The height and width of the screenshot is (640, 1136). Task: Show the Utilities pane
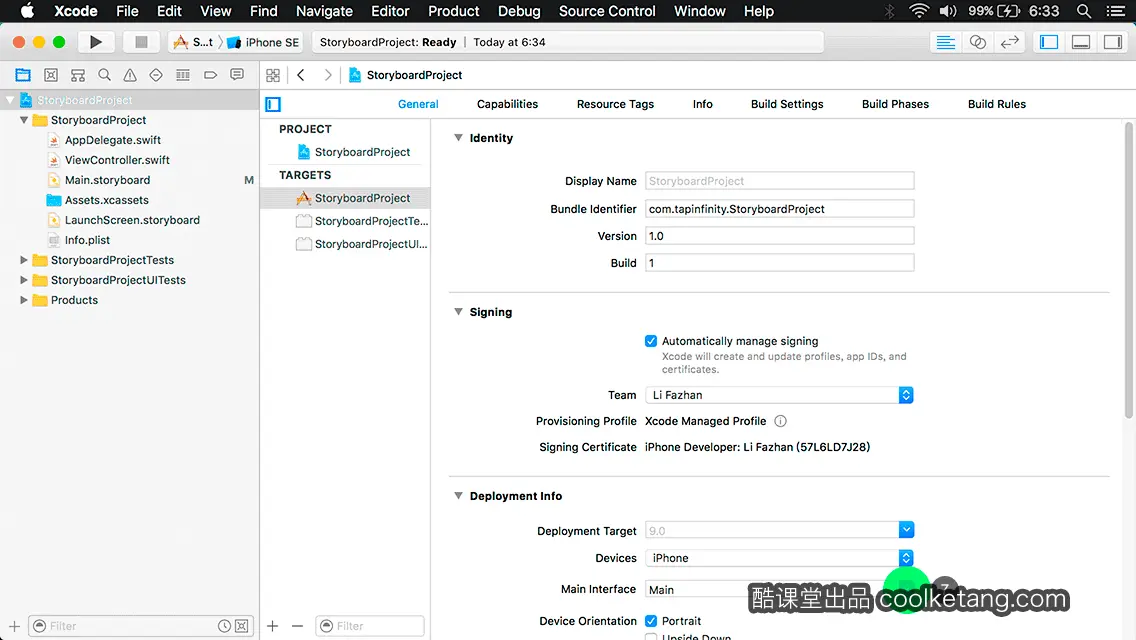[1113, 42]
